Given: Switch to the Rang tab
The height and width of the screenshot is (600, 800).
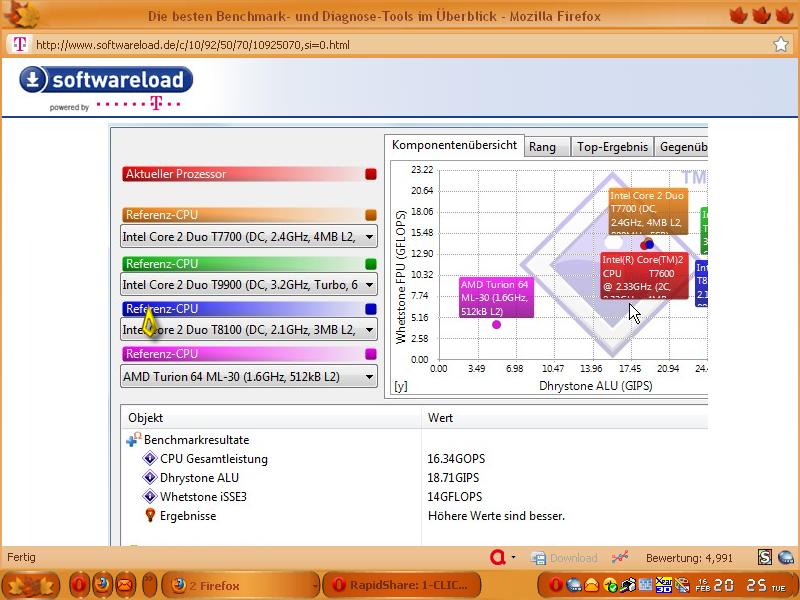Looking at the screenshot, I should click(542, 147).
